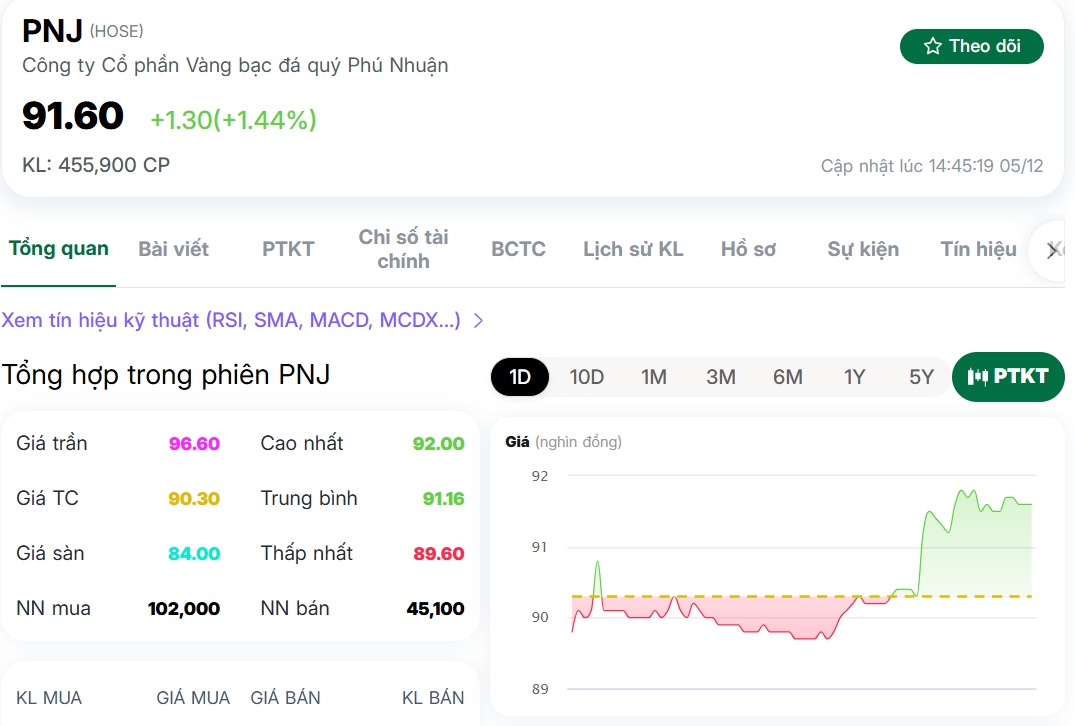Image resolution: width=1075 pixels, height=726 pixels.
Task: Switch to the Bài viết tab
Action: pyautogui.click(x=174, y=249)
